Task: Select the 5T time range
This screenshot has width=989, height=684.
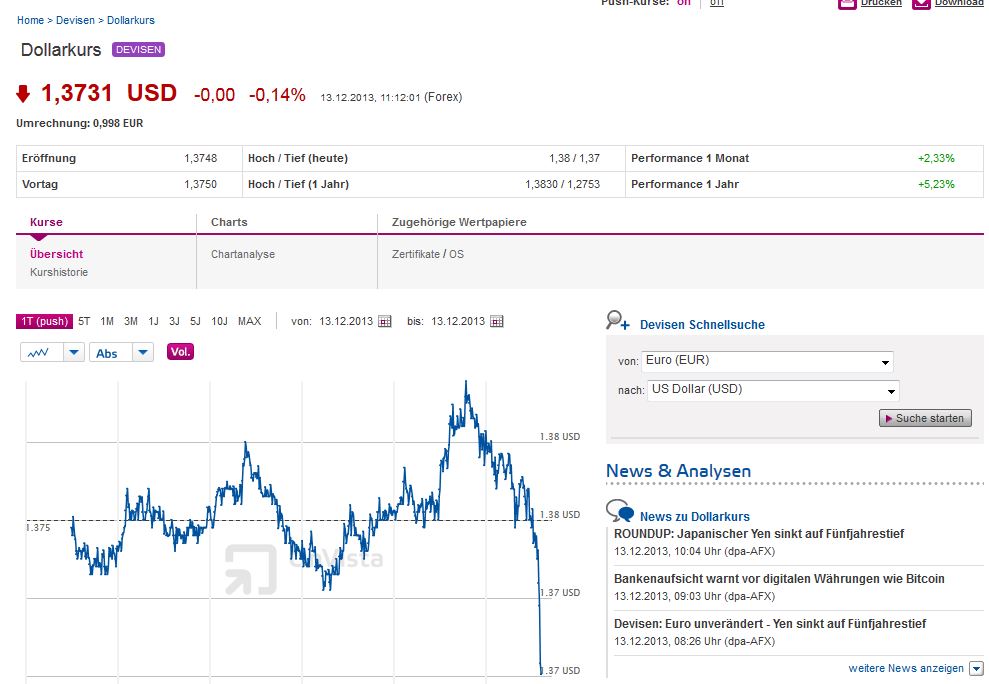Action: pyautogui.click(x=84, y=321)
